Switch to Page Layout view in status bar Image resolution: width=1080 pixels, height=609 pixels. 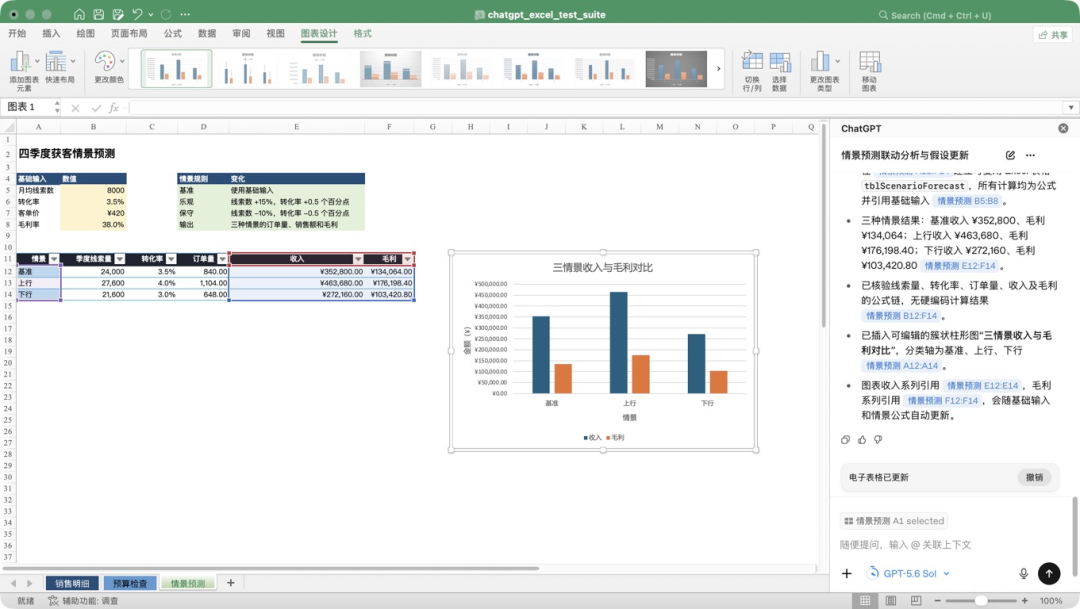891,601
